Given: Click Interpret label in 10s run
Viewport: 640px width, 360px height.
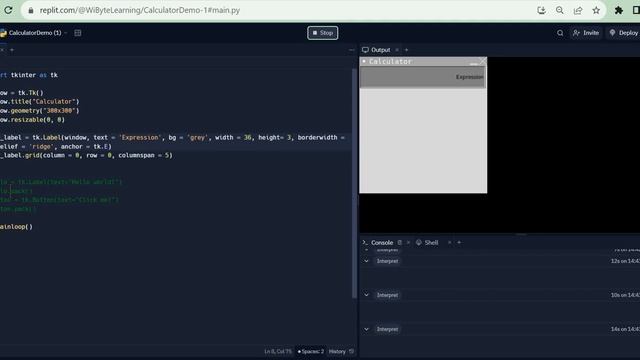Looking at the screenshot, I should click(387, 295).
